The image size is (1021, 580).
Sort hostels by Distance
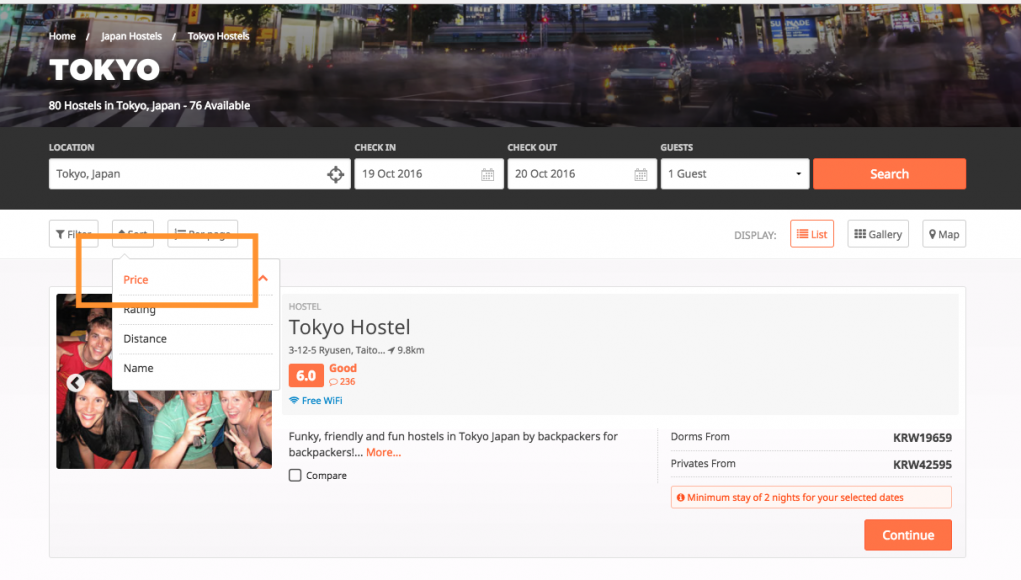145,339
